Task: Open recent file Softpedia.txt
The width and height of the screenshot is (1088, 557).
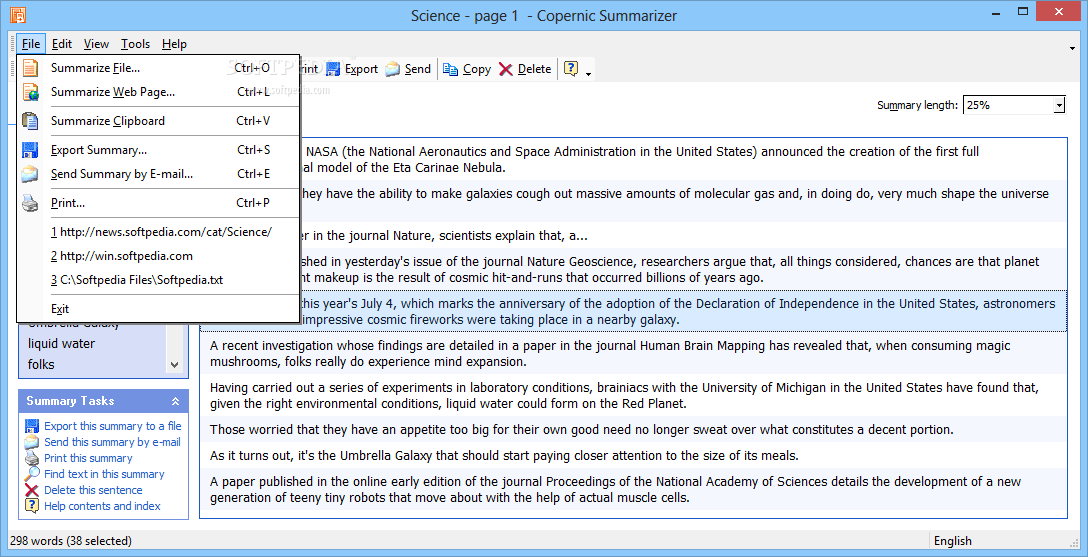Action: pos(158,280)
